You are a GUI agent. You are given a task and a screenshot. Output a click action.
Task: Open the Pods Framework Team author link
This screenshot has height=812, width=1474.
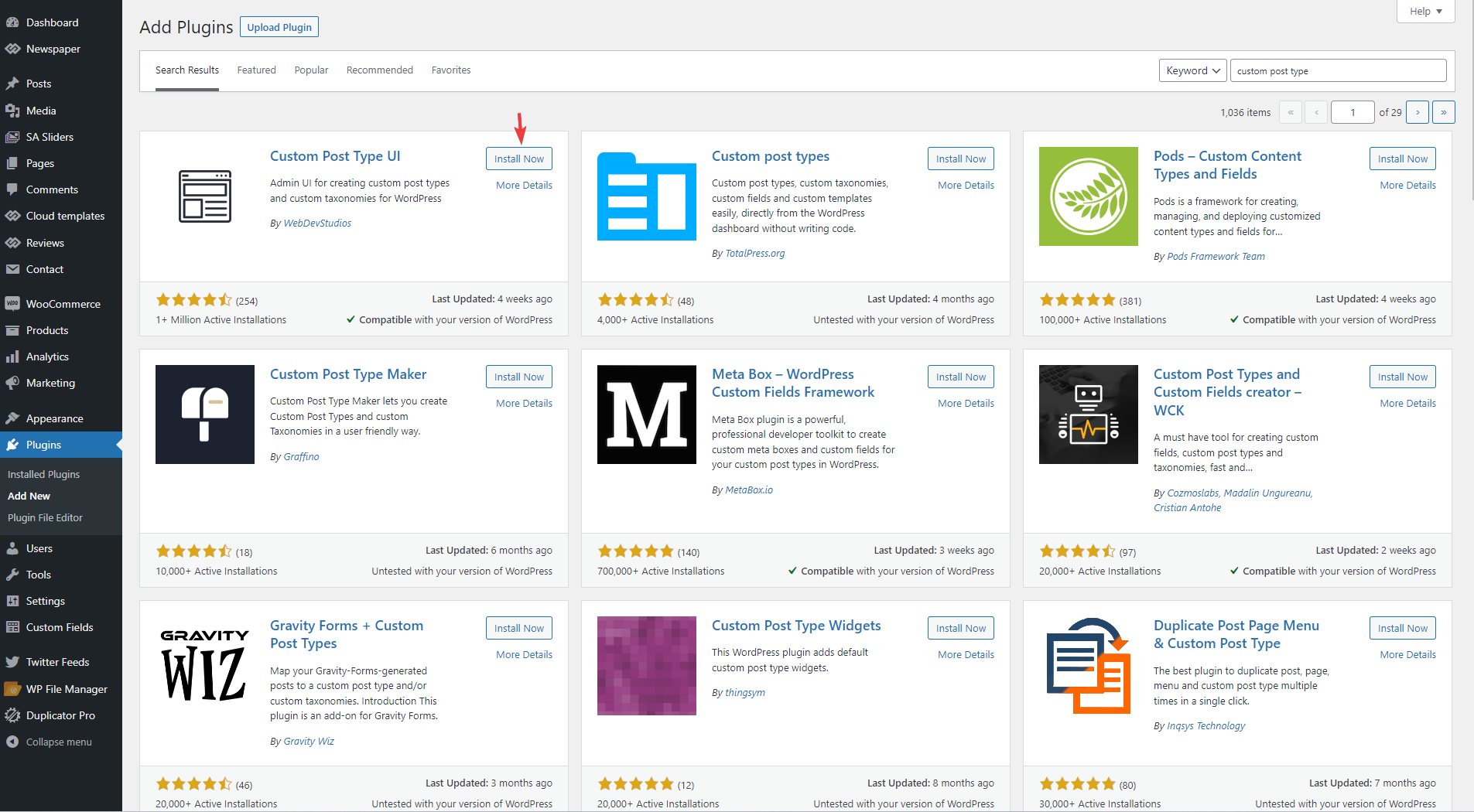pyautogui.click(x=1216, y=256)
